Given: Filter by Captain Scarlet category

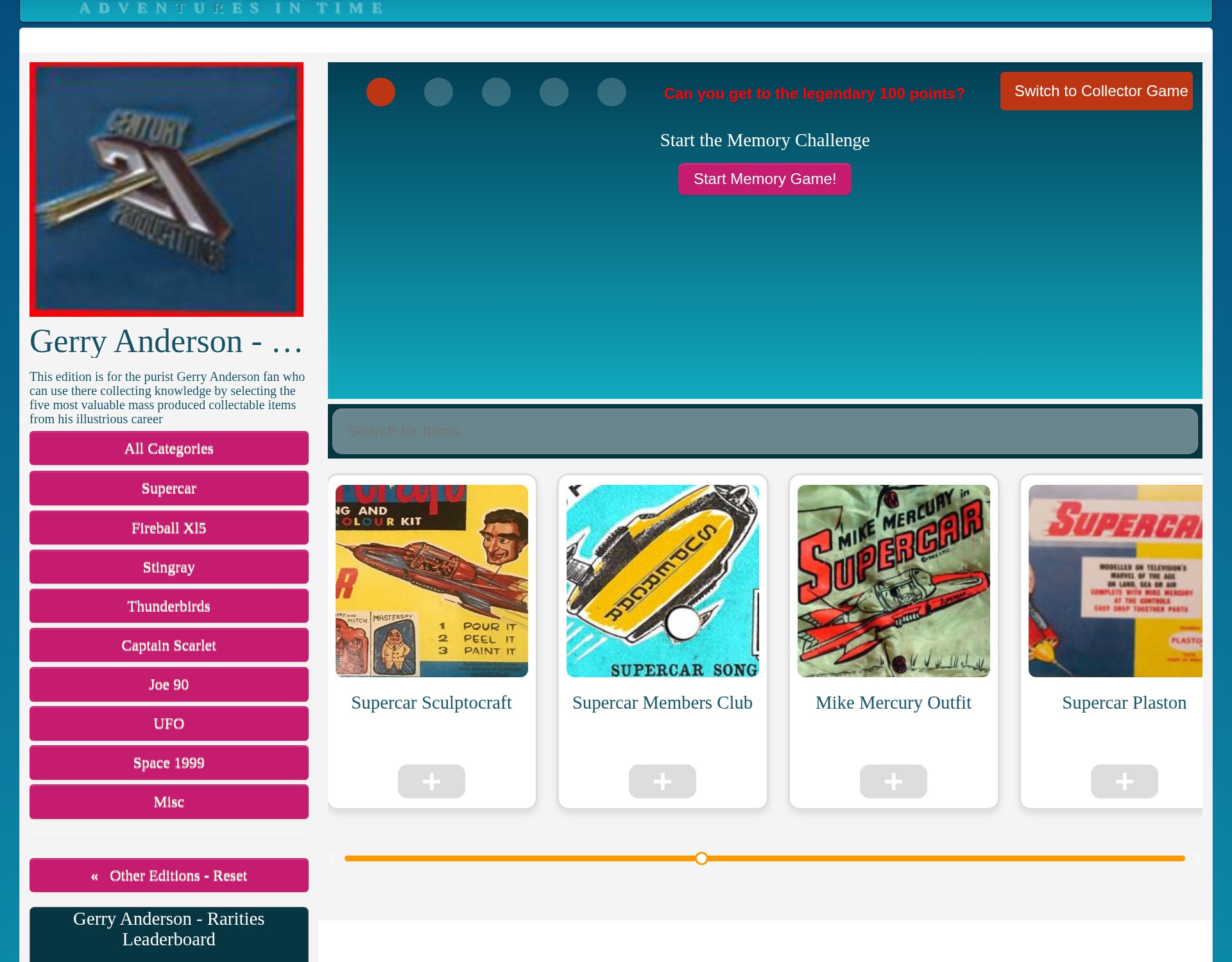Looking at the screenshot, I should coord(169,645).
